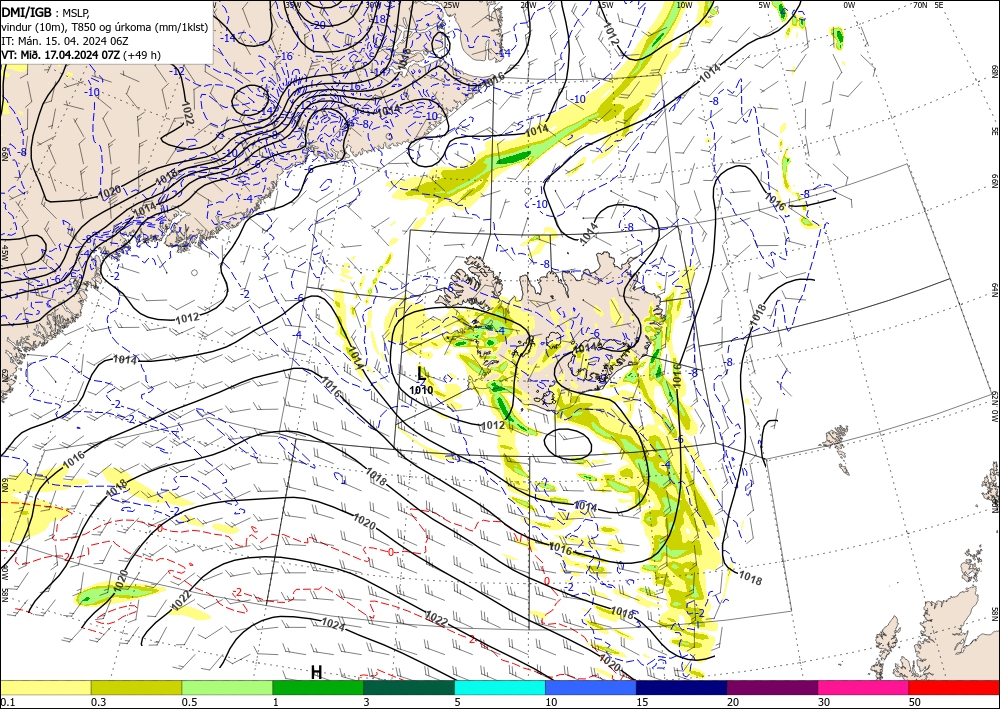This screenshot has width=1000, height=709.
Task: Click the '1010' pressure value under L
Action: coord(421,390)
